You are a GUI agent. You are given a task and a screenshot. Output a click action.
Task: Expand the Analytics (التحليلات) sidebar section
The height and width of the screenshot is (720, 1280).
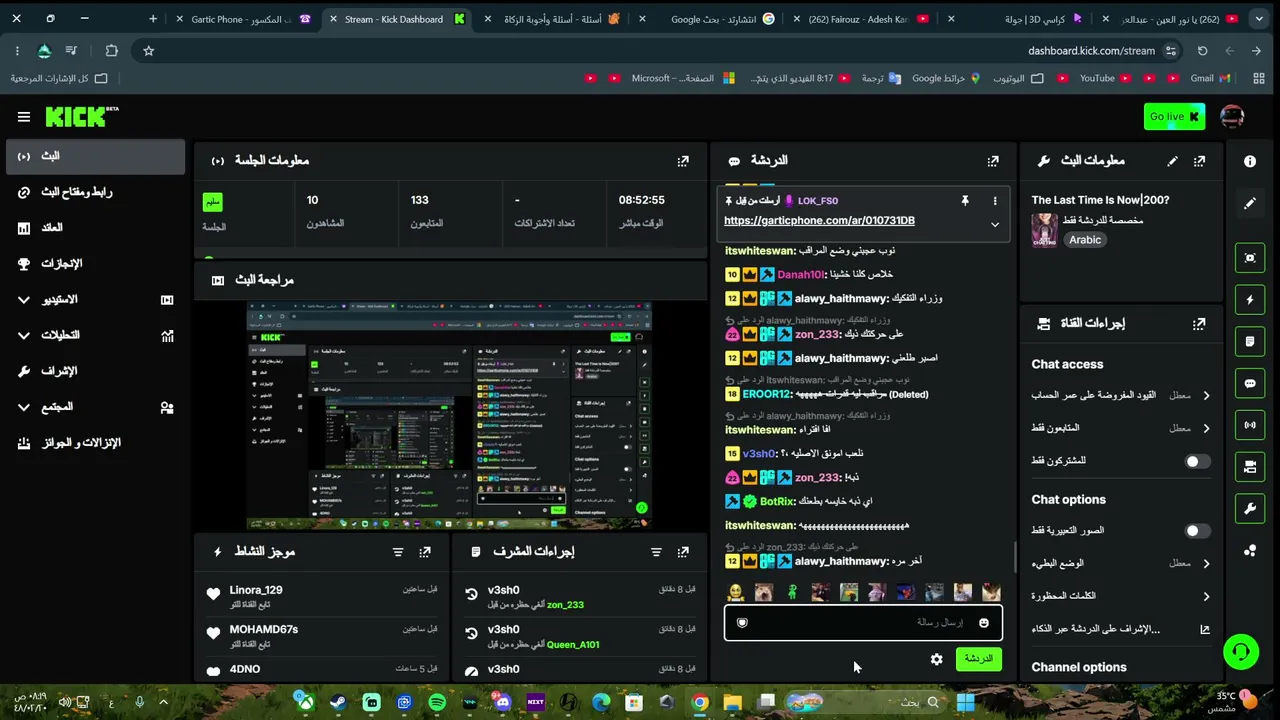coord(95,336)
